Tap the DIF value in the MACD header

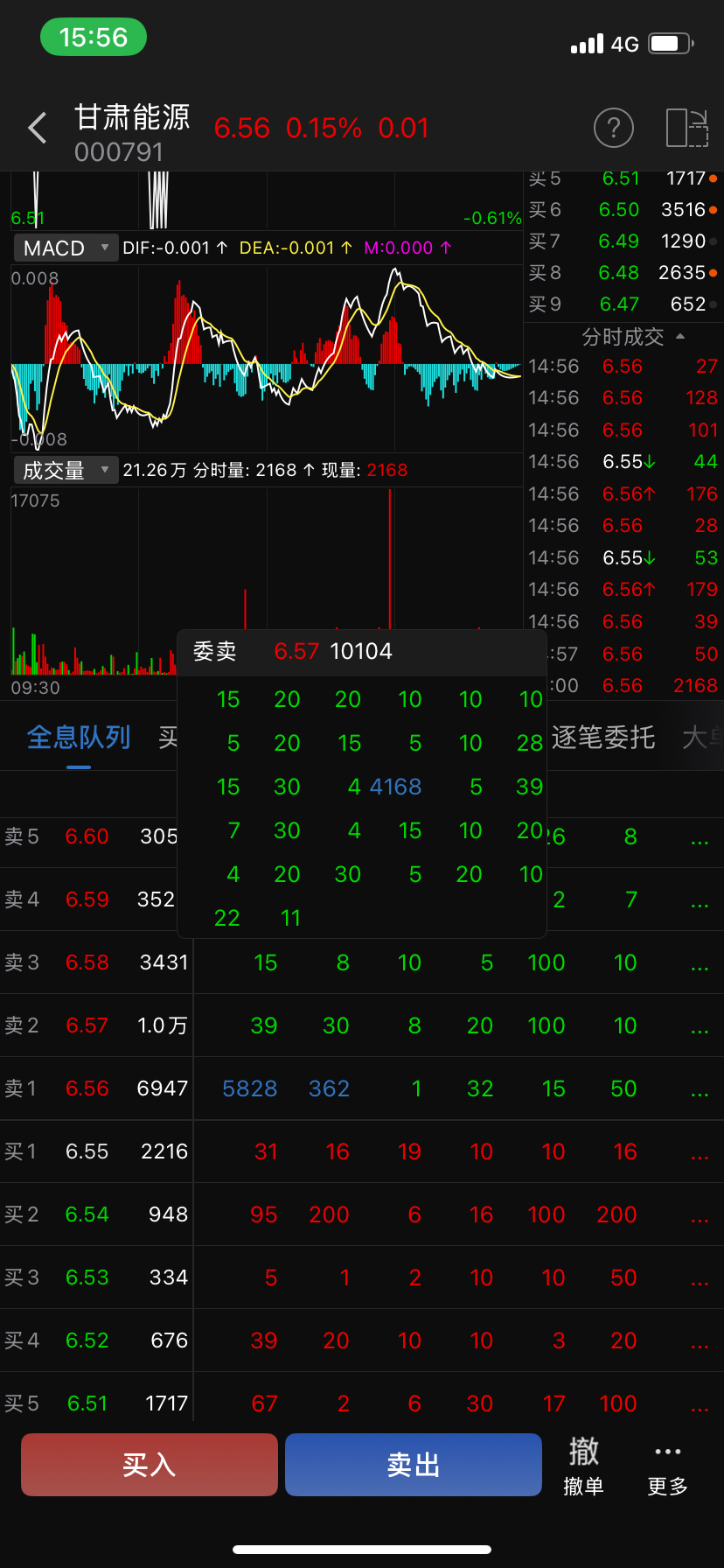(x=175, y=248)
